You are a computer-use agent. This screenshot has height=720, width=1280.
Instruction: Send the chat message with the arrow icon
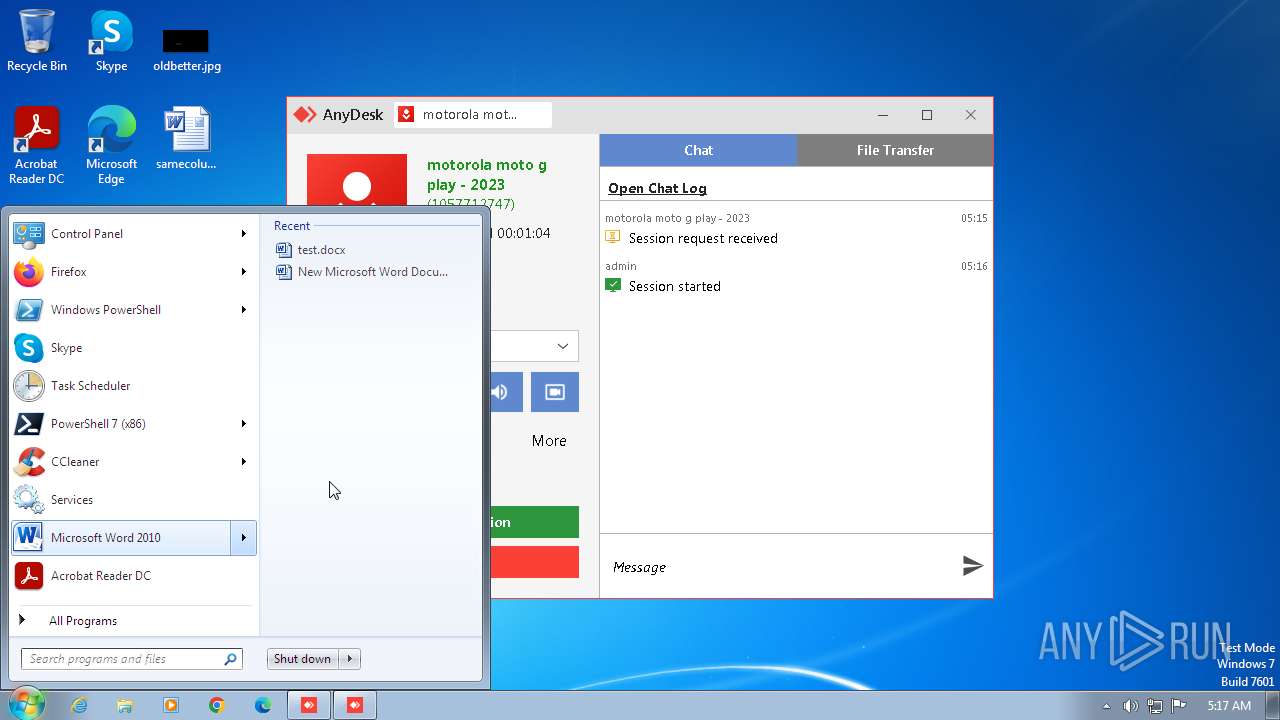pyautogui.click(x=972, y=566)
